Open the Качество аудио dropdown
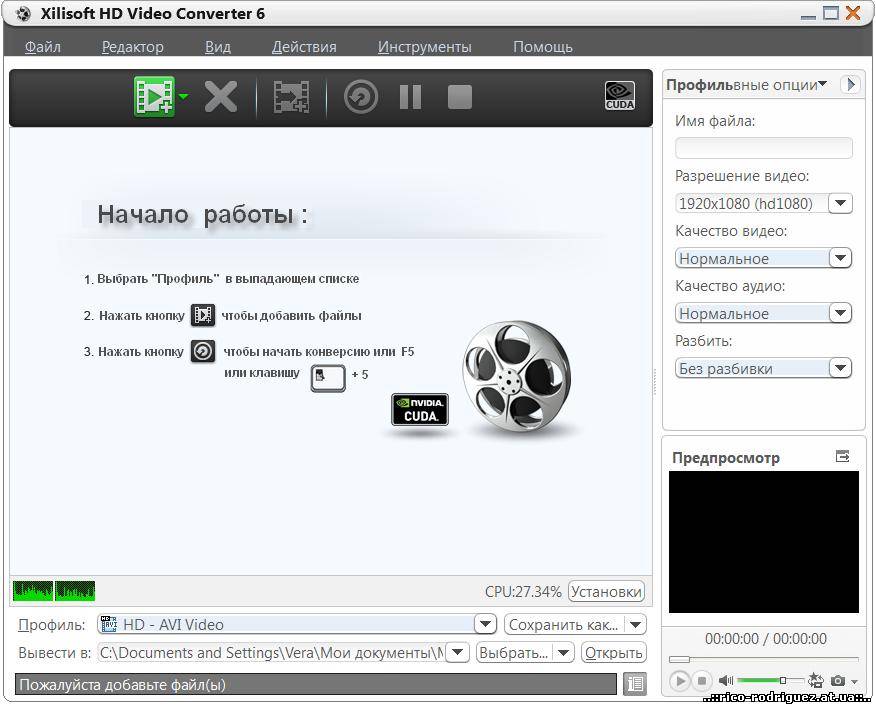This screenshot has width=876, height=707. tap(840, 313)
